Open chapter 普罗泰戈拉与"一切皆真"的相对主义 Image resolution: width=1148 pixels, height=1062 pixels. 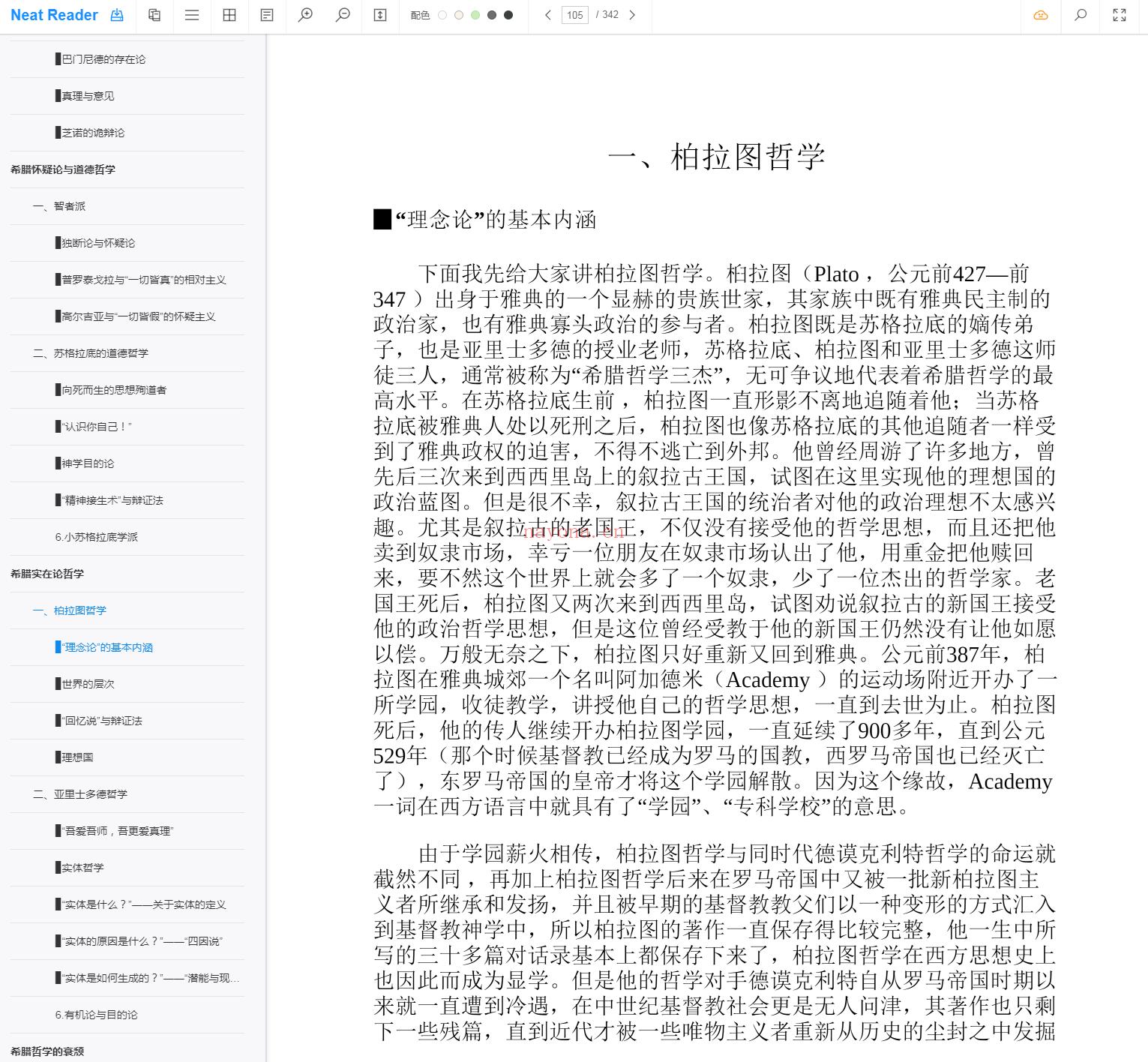(140, 280)
